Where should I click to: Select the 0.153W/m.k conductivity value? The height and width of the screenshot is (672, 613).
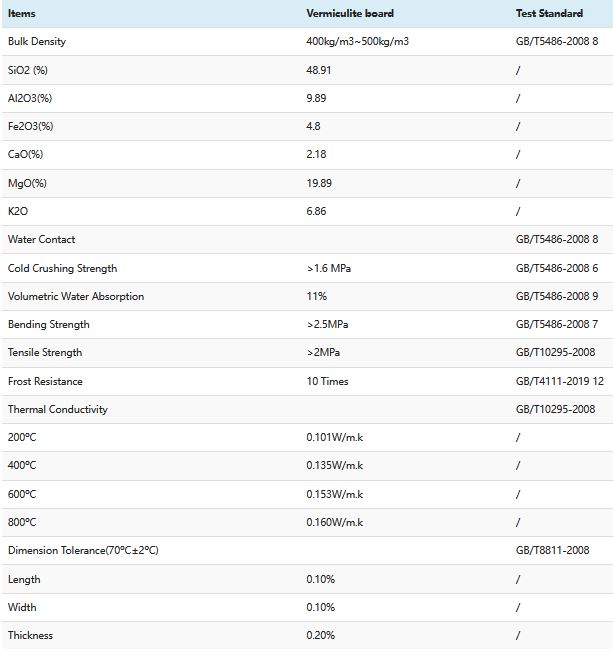tap(335, 494)
